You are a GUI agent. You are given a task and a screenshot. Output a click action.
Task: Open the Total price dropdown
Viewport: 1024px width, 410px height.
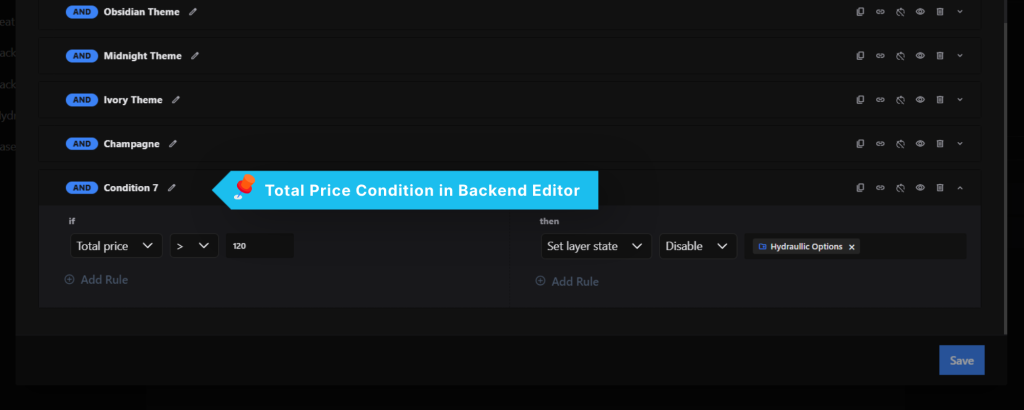116,246
